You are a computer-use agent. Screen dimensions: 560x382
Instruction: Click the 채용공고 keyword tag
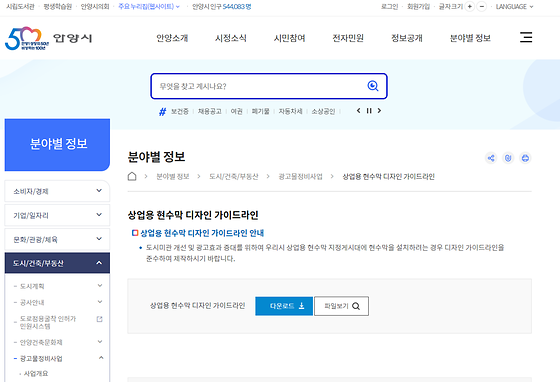(210, 111)
